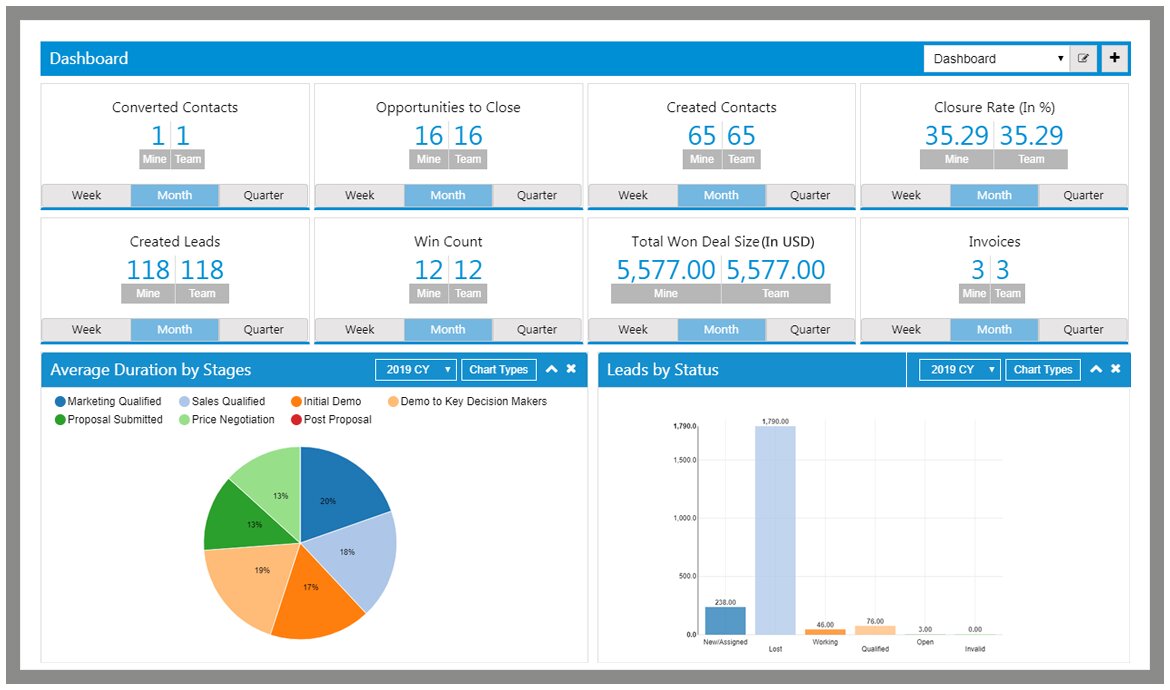Close the Average Duration by Stages panel

coord(571,369)
